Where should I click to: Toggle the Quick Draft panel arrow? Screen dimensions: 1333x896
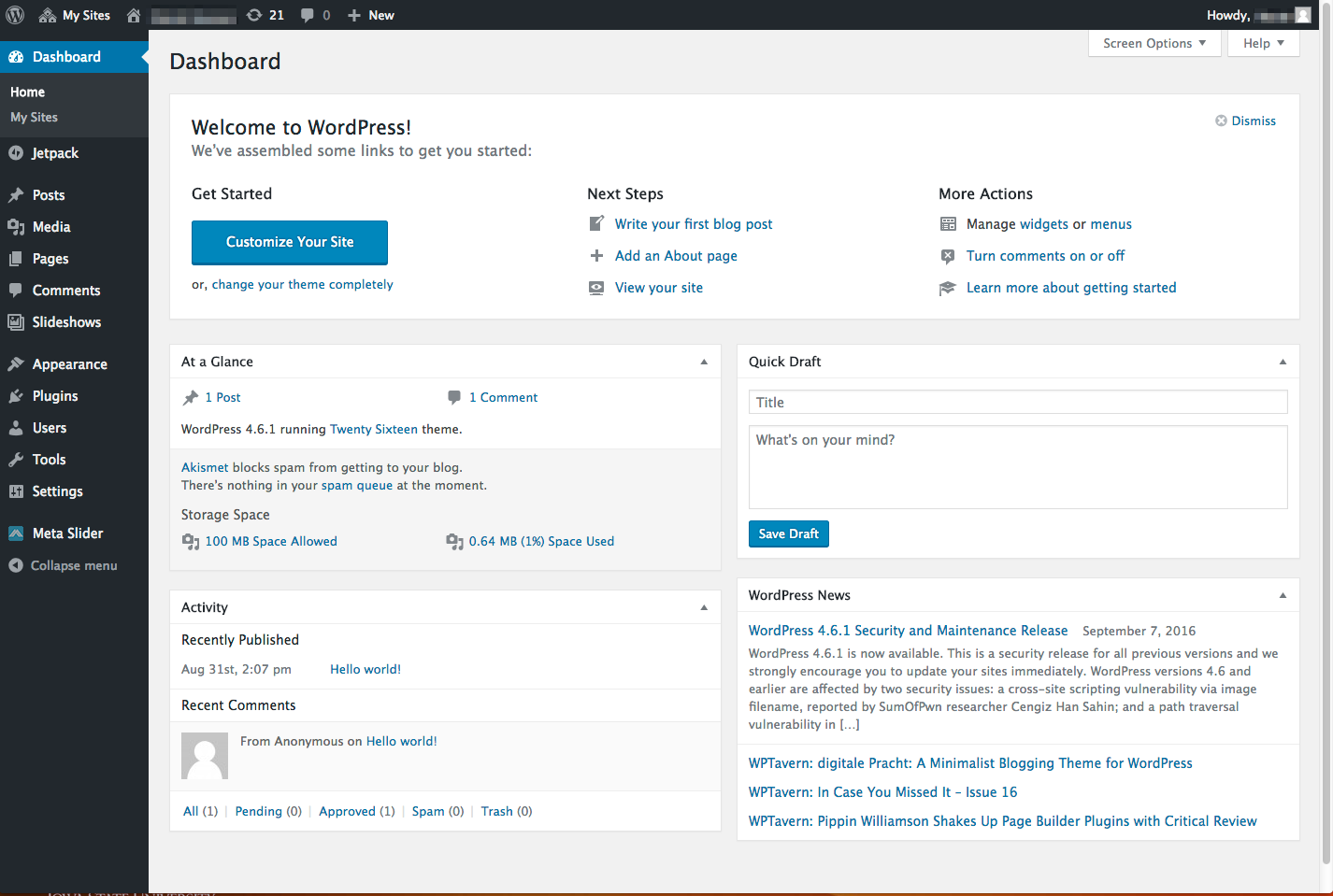tap(1283, 362)
